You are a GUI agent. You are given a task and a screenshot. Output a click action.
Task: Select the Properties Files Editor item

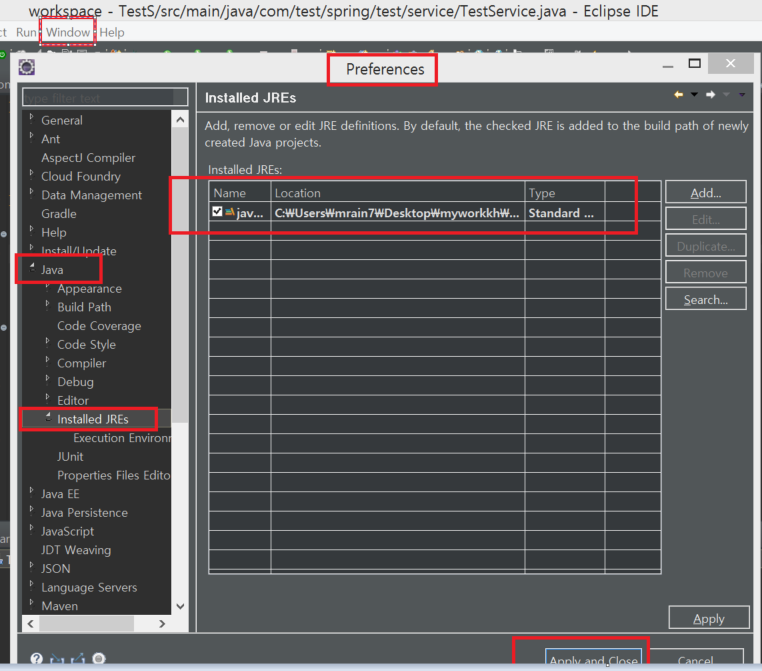(x=114, y=475)
